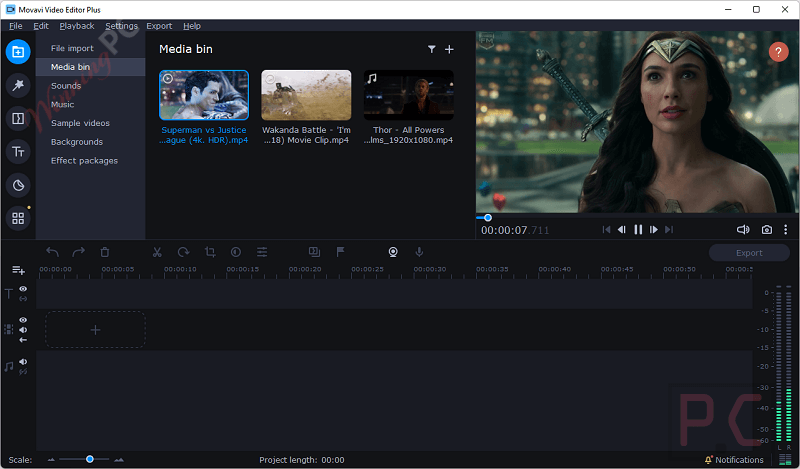Open the Playback menu

point(77,26)
